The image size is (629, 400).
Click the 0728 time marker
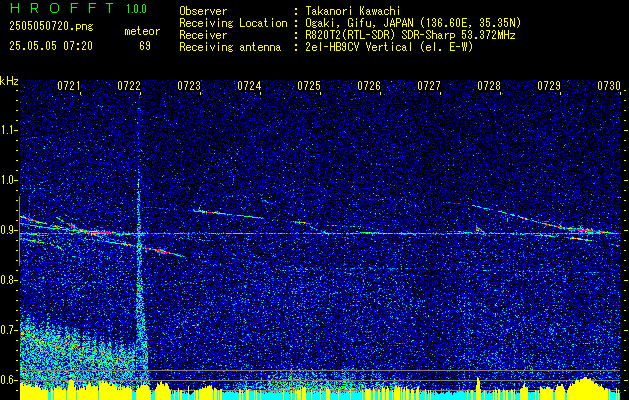pos(489,86)
